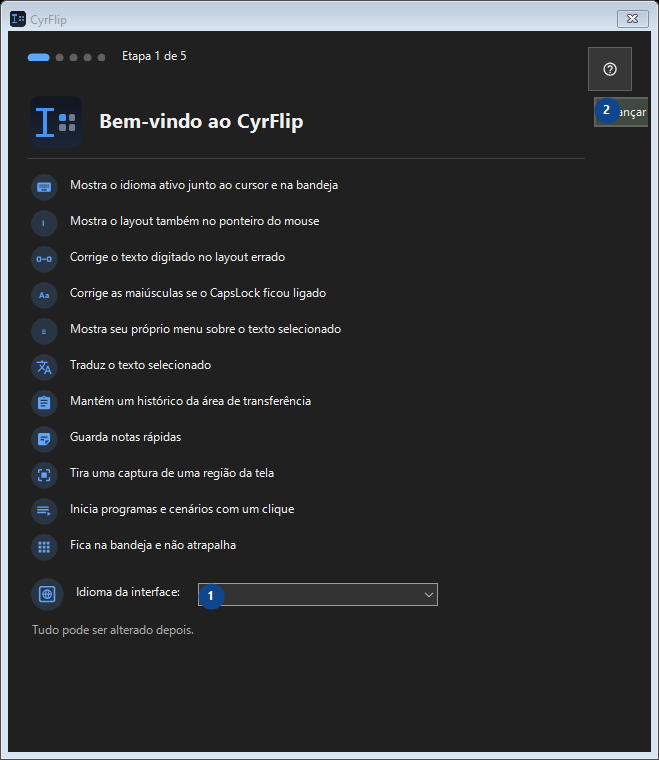Image resolution: width=659 pixels, height=760 pixels.
Task: Click the CyrFlip logo beside welcome heading
Action: [x=56, y=122]
